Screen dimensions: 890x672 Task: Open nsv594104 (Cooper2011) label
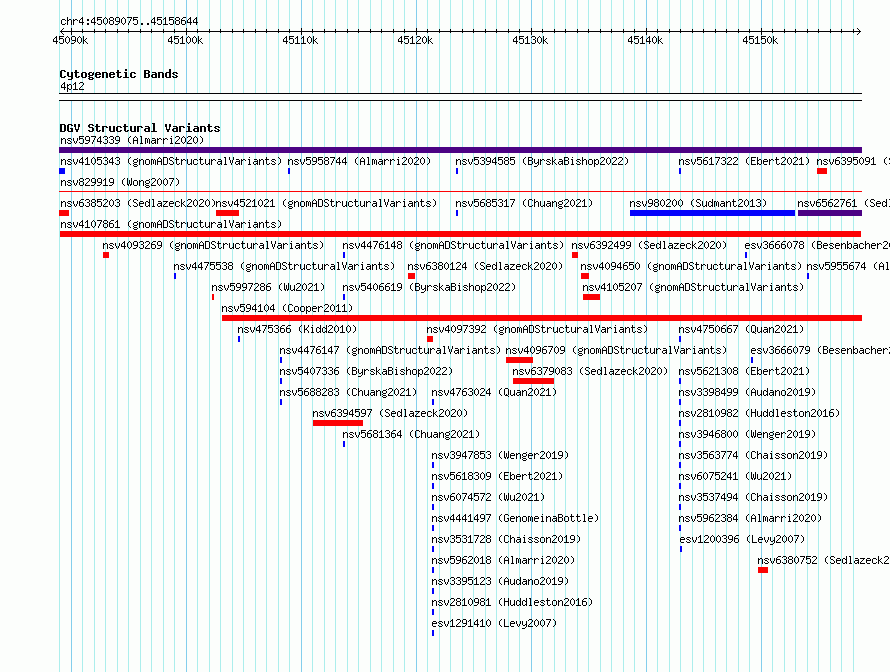point(287,308)
